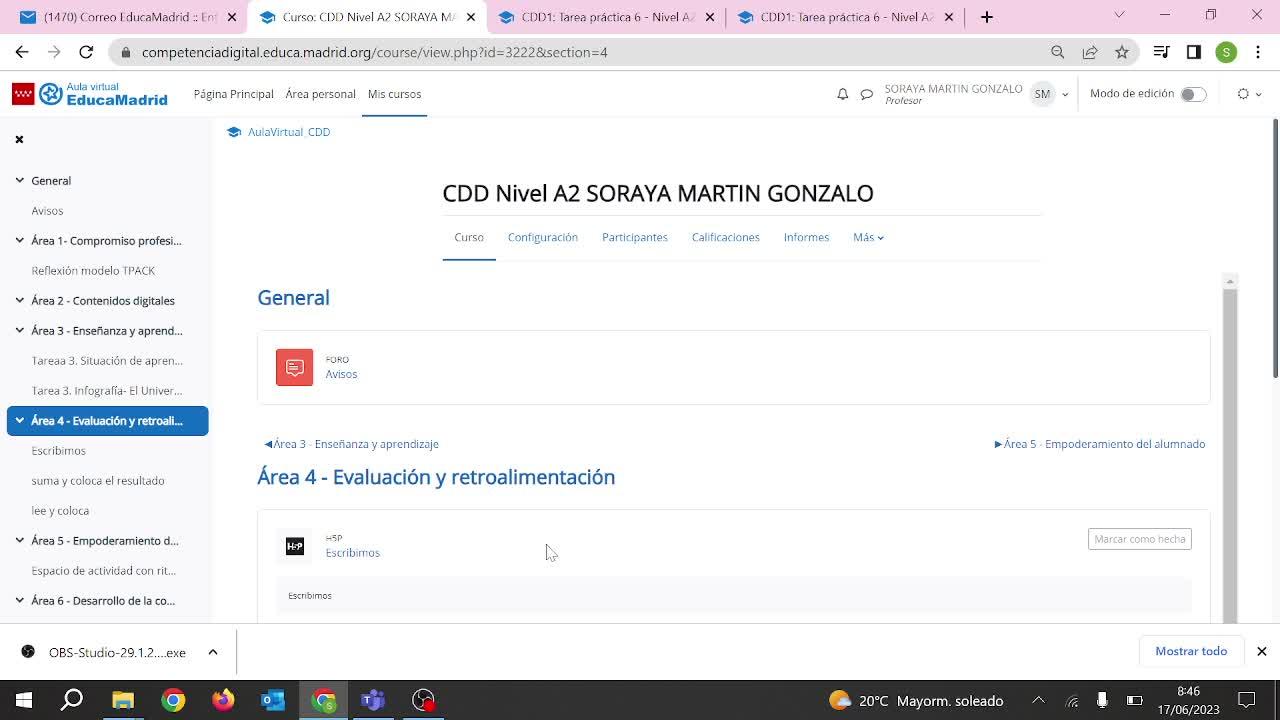This screenshot has height=720, width=1280.
Task: Open the Escribimos H5P activity link
Action: point(352,553)
